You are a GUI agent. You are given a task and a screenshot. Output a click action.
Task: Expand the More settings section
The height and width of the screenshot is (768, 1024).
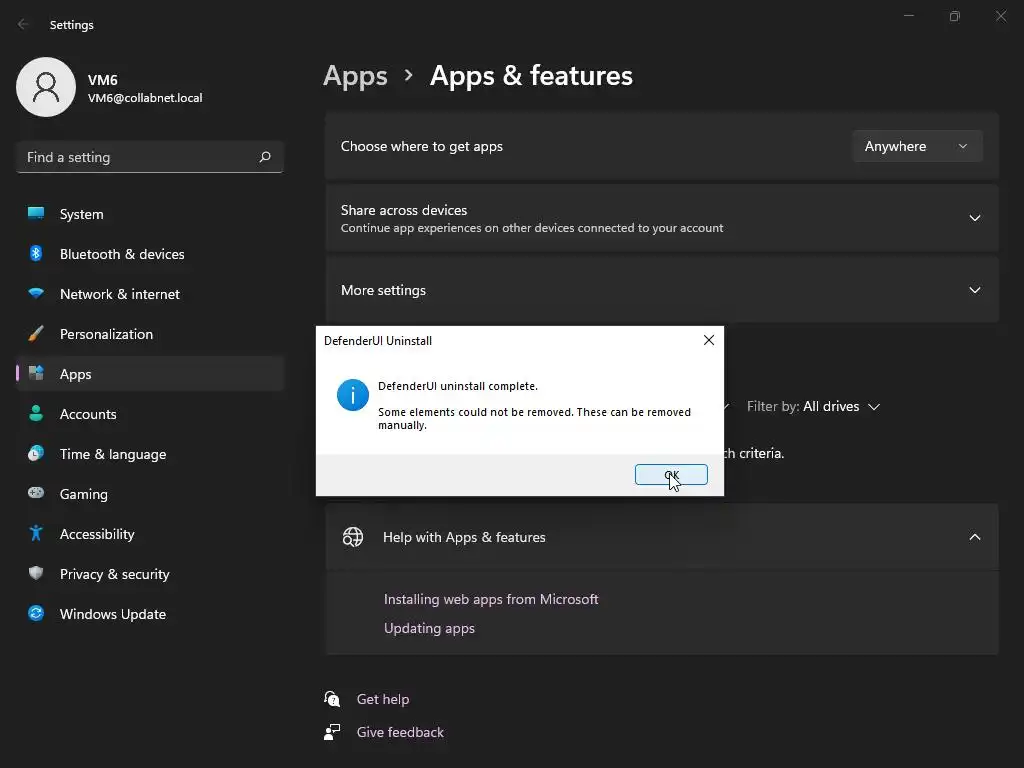click(x=974, y=290)
